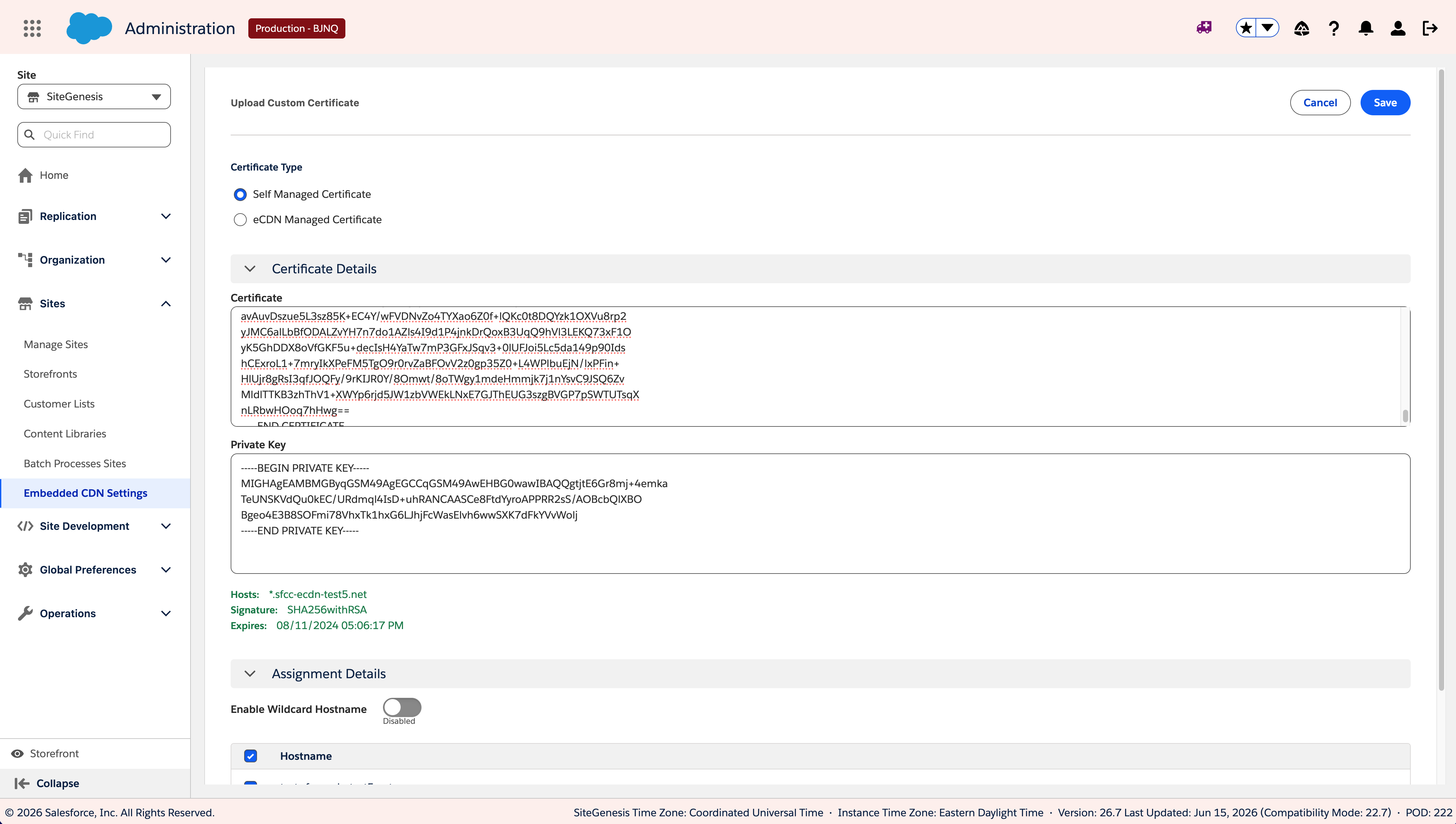Click the Salesforce cloud logo
The width and height of the screenshot is (1456, 824).
89,28
